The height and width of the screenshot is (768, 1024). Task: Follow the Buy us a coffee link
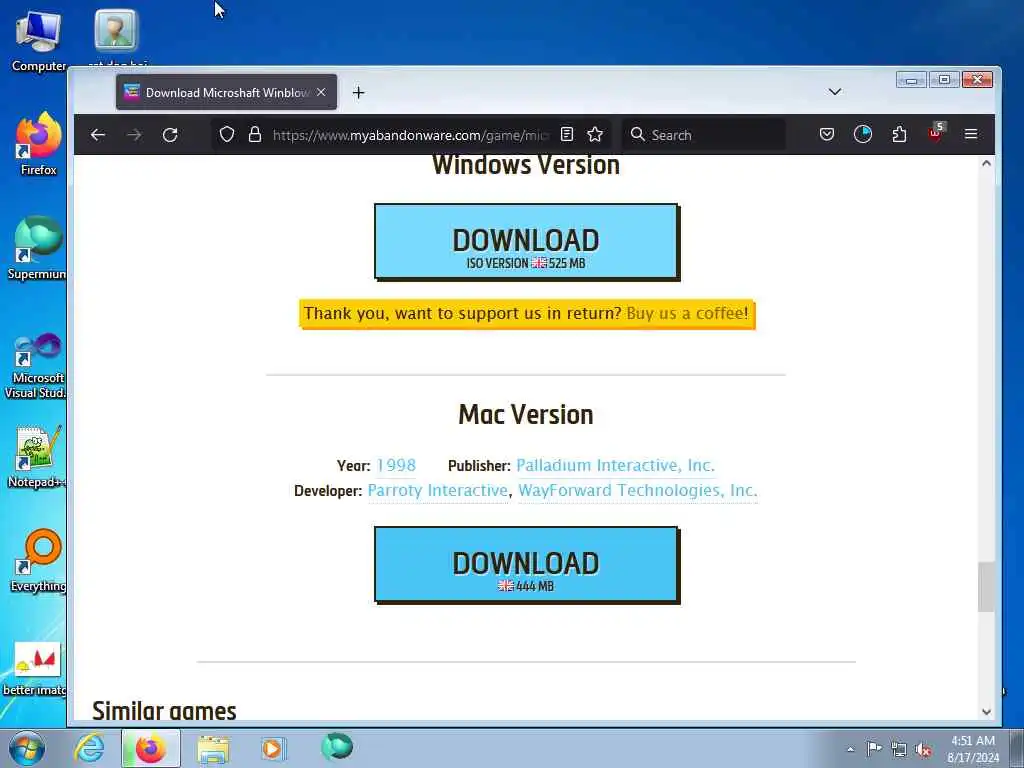click(x=687, y=313)
